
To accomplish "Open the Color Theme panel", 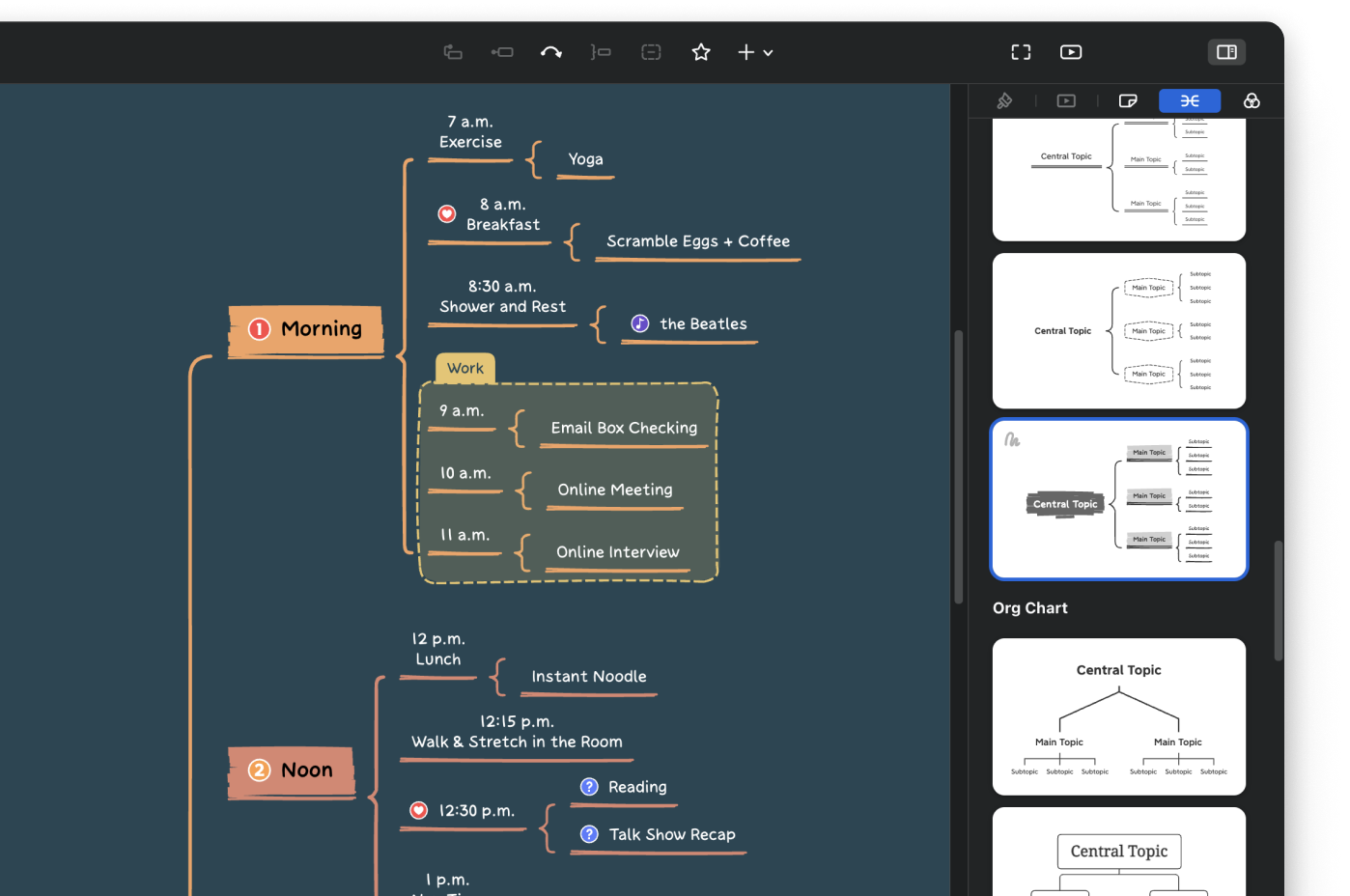I will [x=1252, y=99].
